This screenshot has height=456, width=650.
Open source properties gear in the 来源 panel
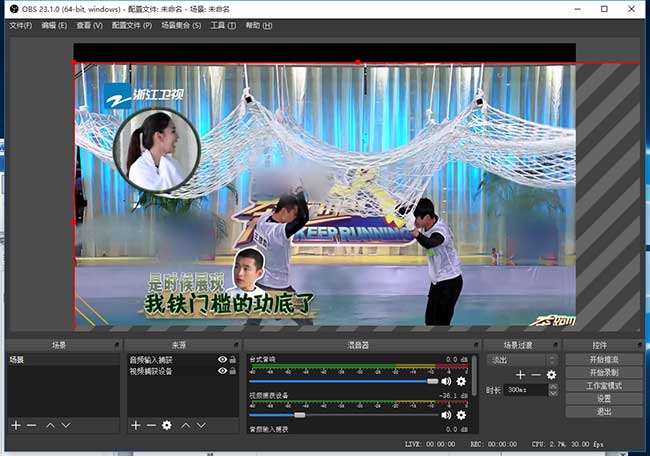pyautogui.click(x=167, y=426)
